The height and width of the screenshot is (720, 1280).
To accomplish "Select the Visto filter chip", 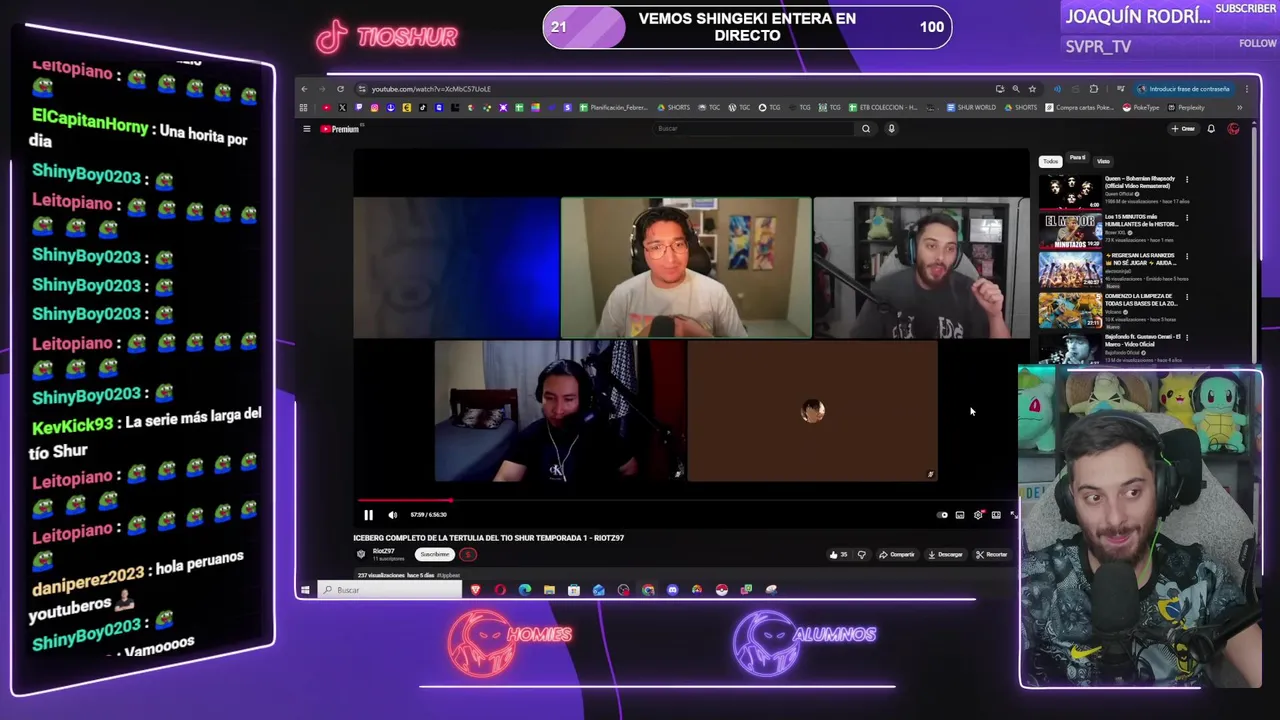I will 1103,161.
